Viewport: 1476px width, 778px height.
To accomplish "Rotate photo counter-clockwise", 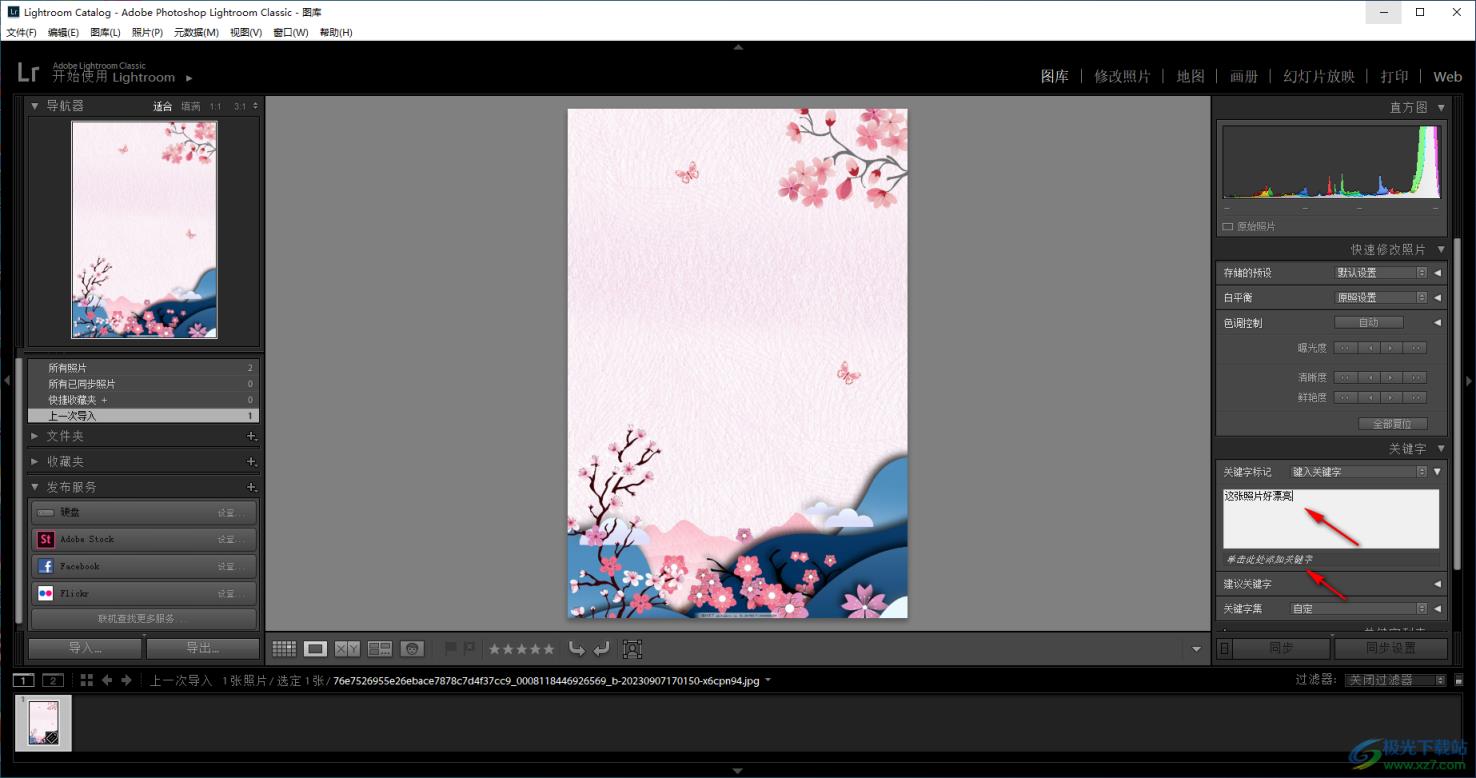I will 577,649.
